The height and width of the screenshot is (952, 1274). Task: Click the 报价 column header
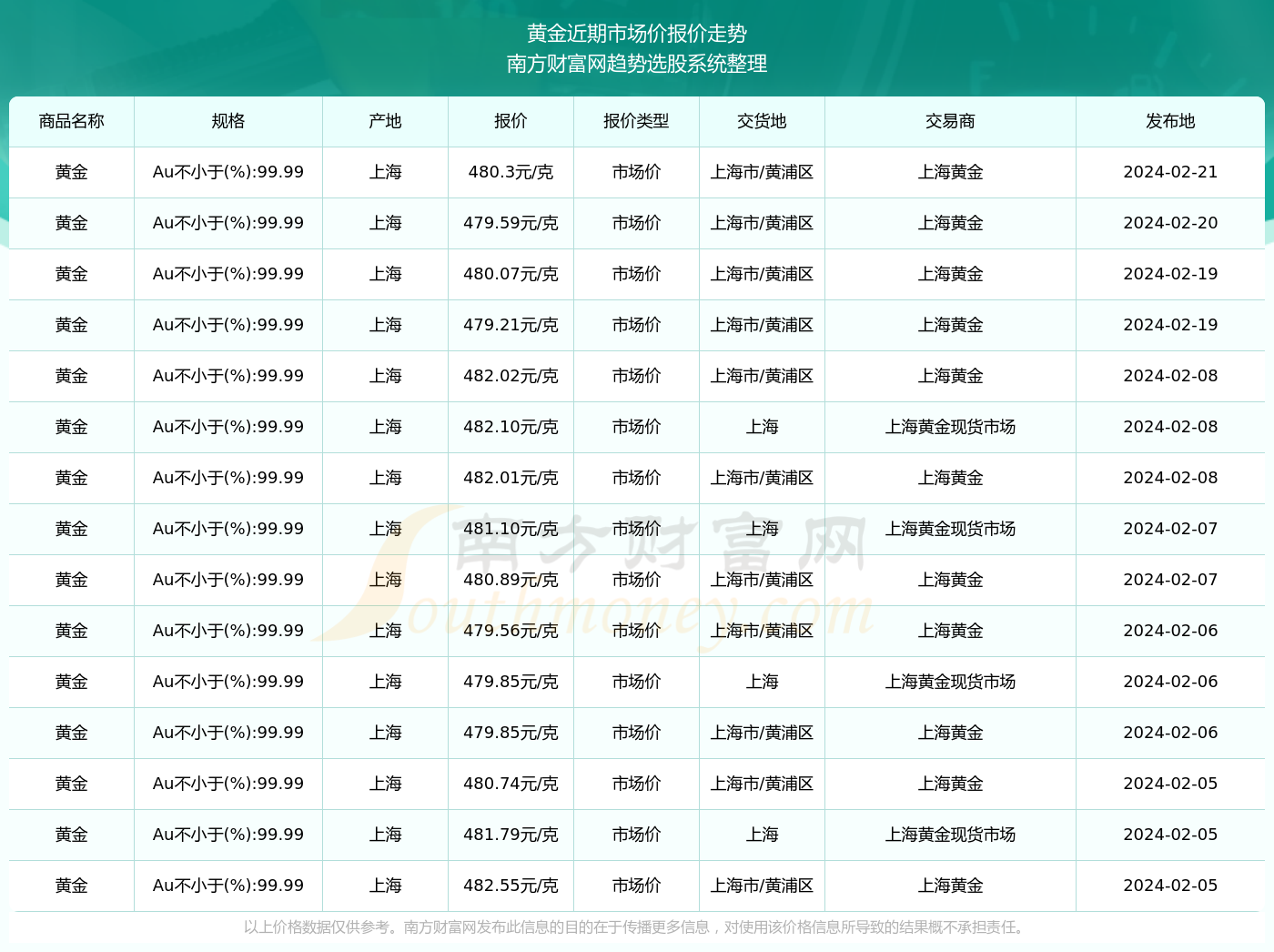(511, 121)
